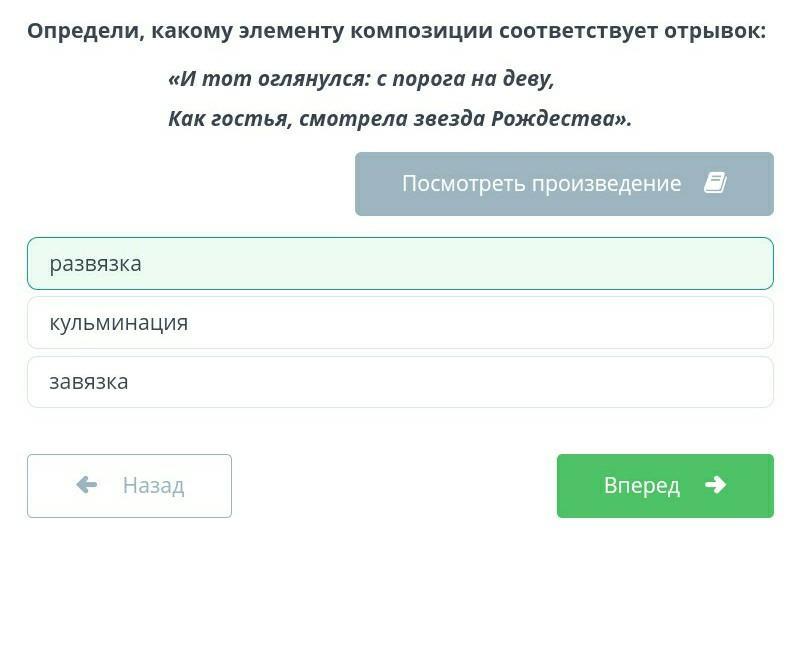Click the word 'Рождества' in the excerpt
The height and width of the screenshot is (668, 800).
point(554,119)
